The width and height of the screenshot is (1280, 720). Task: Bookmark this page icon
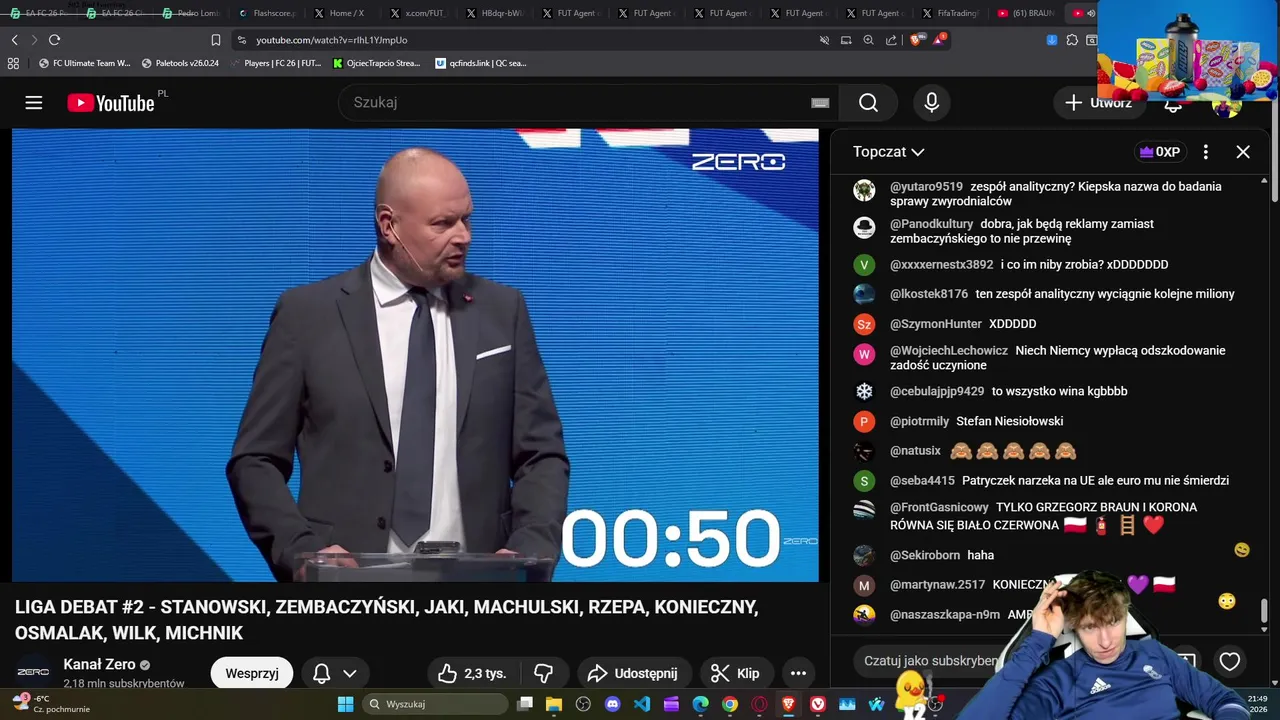(216, 40)
